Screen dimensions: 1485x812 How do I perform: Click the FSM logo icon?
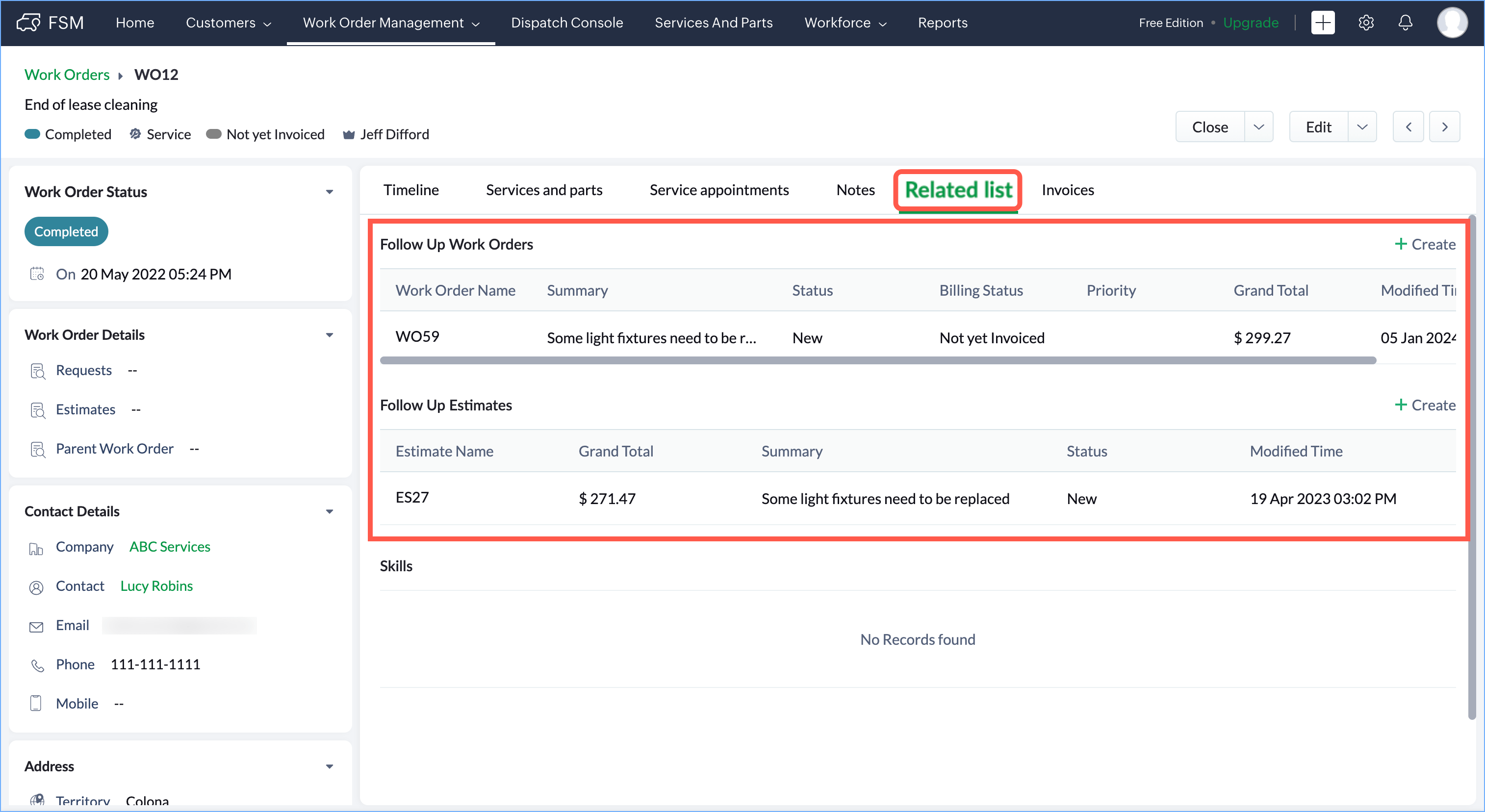pos(28,23)
